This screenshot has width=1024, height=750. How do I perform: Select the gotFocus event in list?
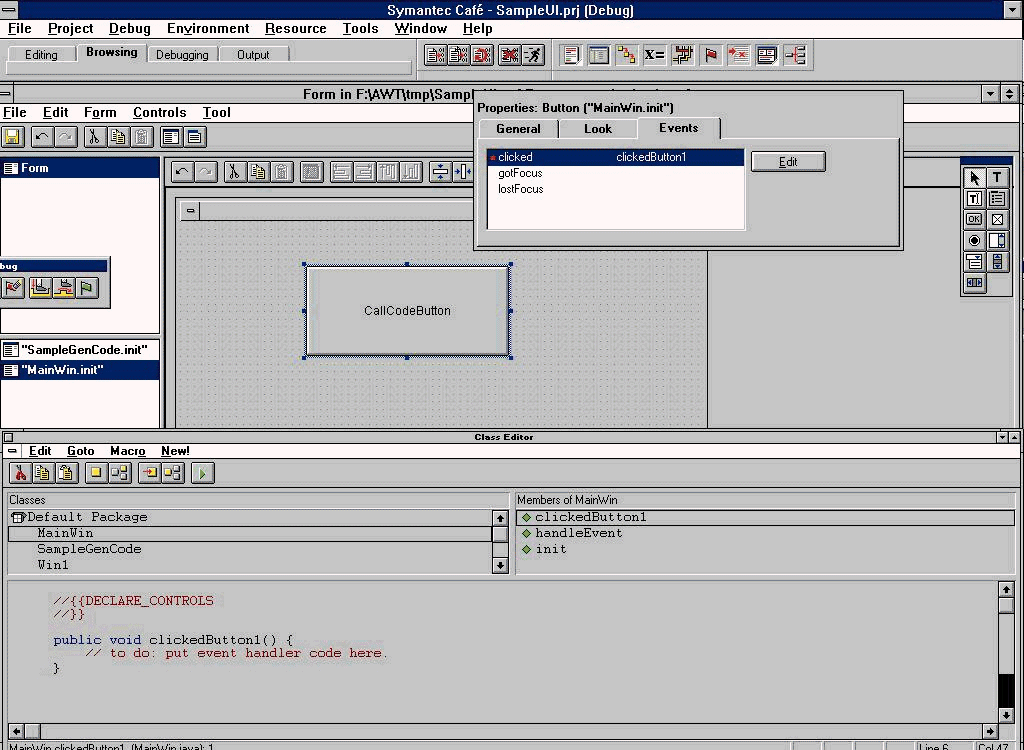(520, 173)
